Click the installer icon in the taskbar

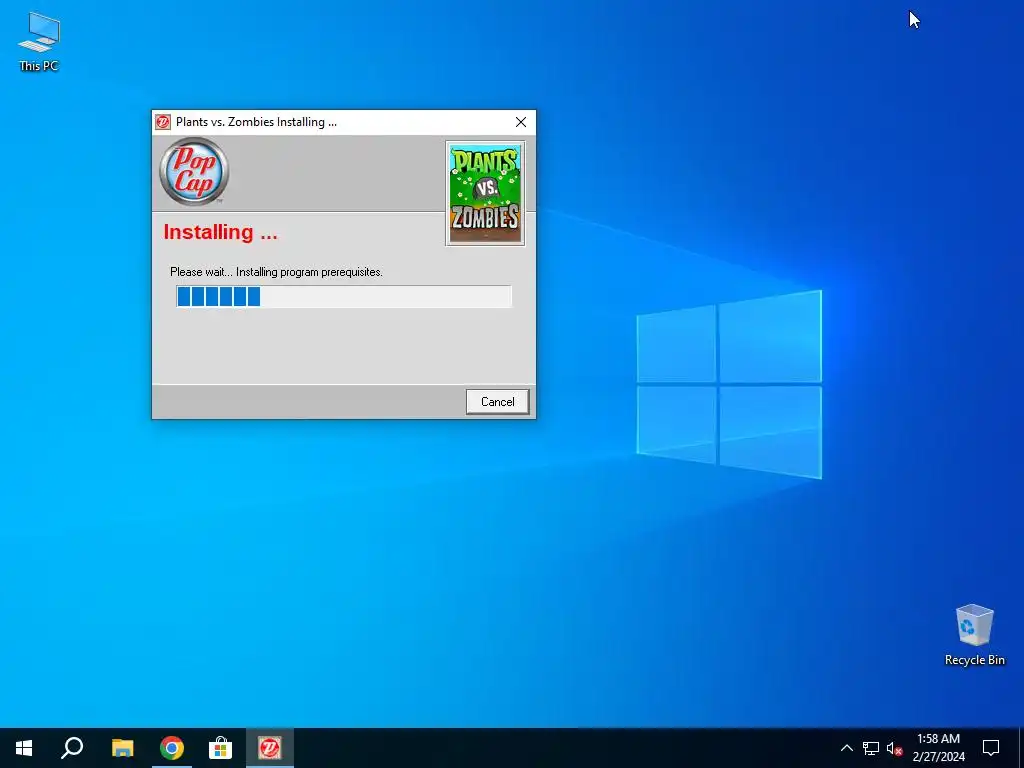[x=270, y=748]
